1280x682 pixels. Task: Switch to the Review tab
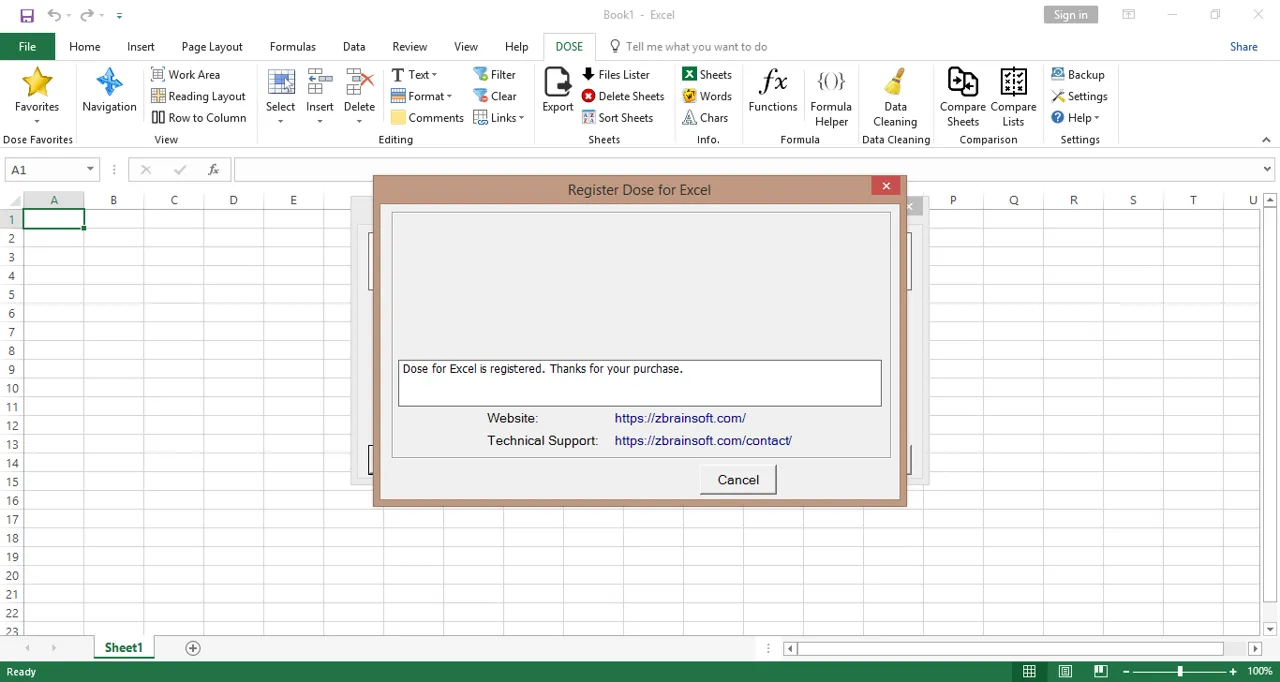click(410, 47)
